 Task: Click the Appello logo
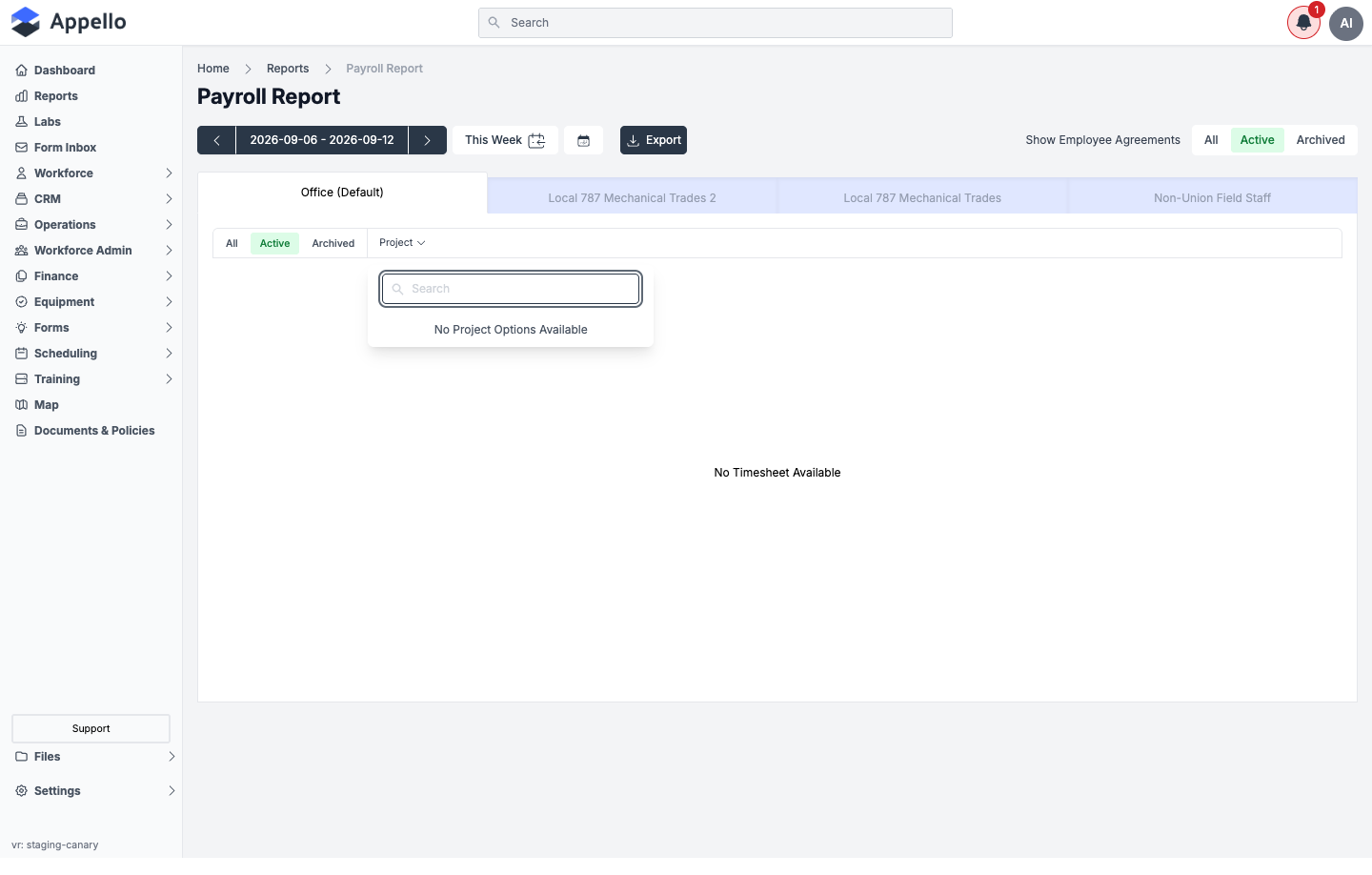point(69,22)
